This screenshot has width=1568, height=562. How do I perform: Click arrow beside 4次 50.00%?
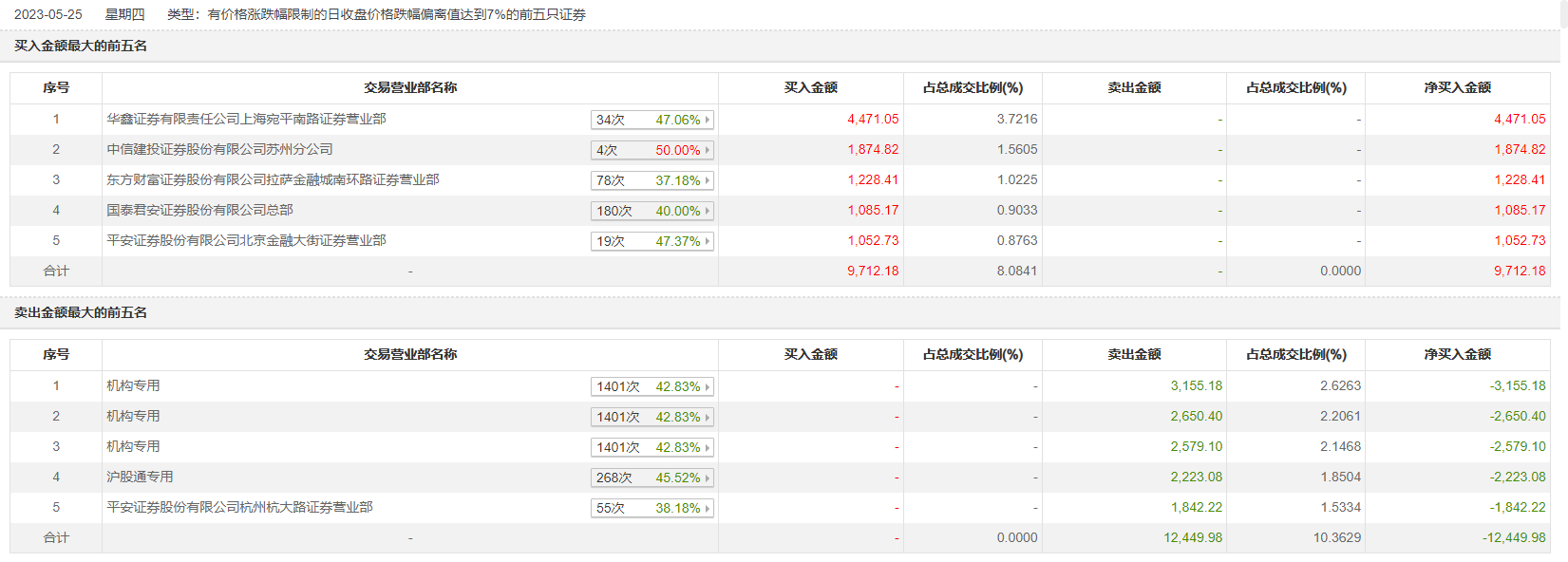[708, 150]
